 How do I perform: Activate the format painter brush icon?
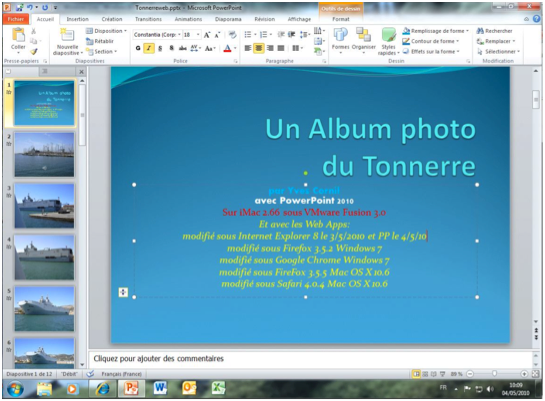click(34, 51)
